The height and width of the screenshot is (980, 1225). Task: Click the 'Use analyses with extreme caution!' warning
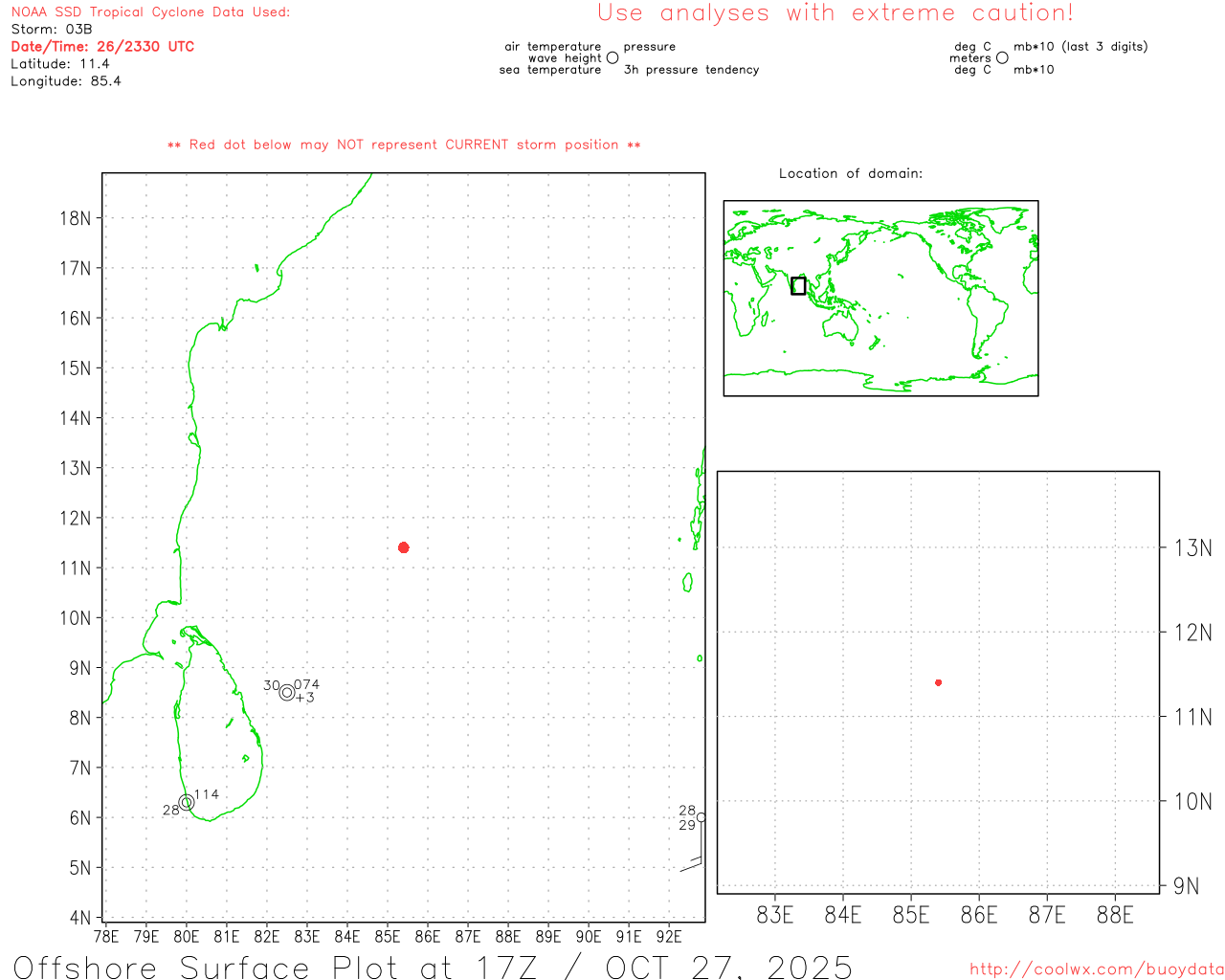click(835, 13)
